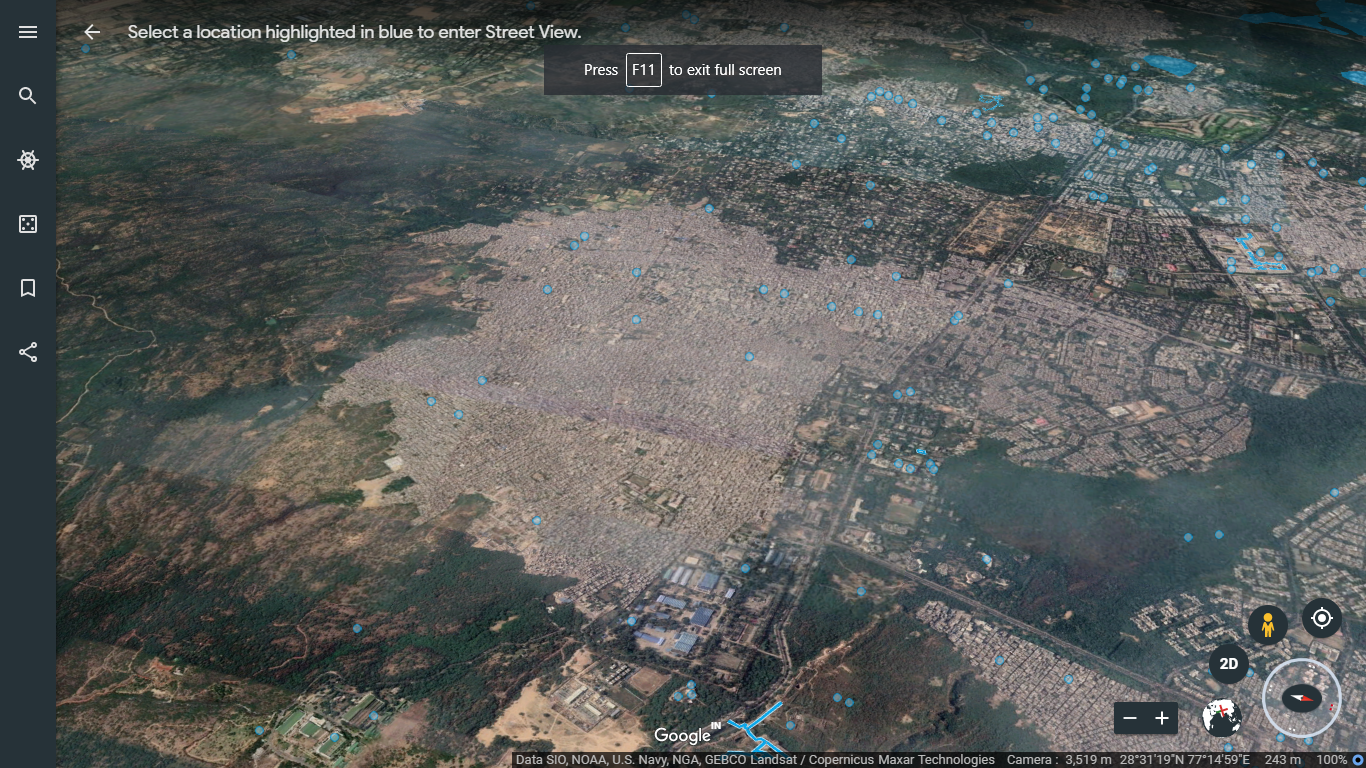Click the imagery attribution data text
This screenshot has height=768, width=1366.
pyautogui.click(x=755, y=760)
